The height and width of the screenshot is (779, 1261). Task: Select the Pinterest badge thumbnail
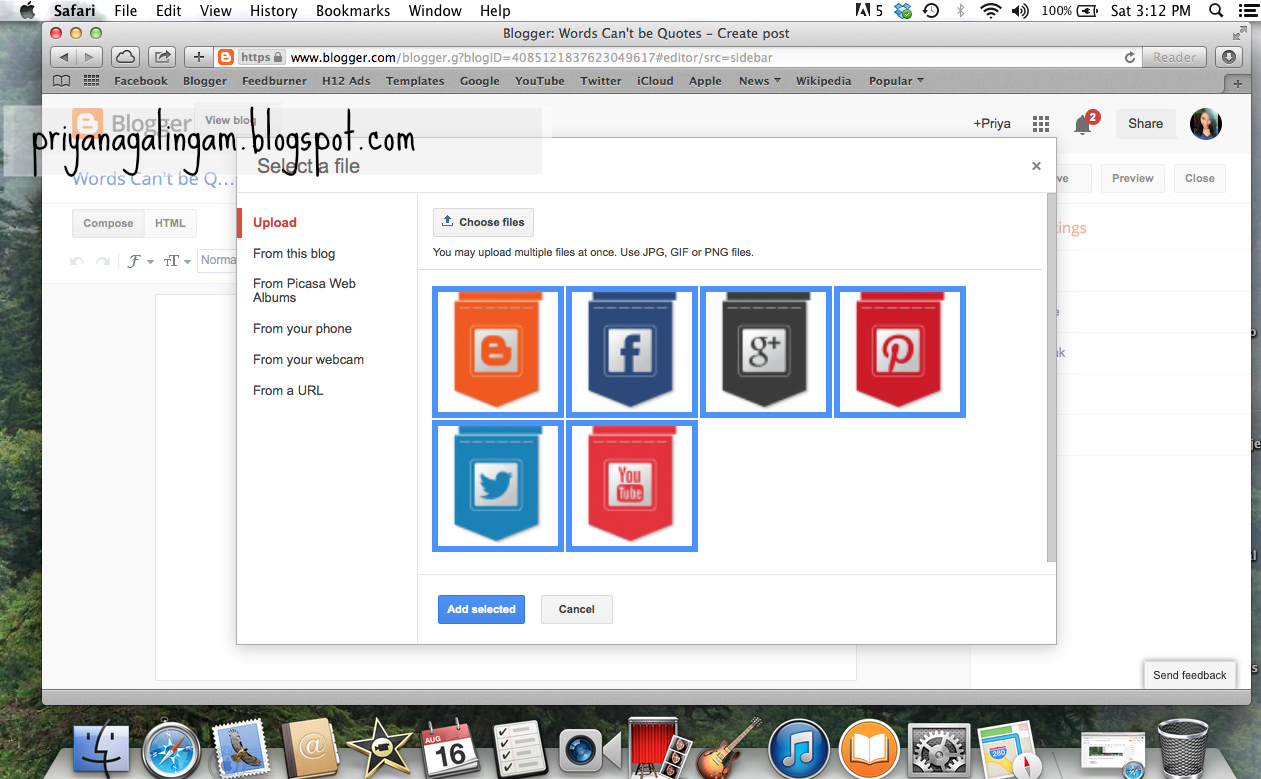pyautogui.click(x=900, y=351)
